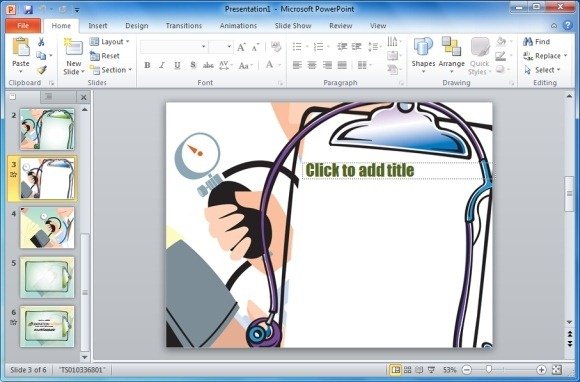Open the File tab
The image size is (580, 382).
[23, 26]
